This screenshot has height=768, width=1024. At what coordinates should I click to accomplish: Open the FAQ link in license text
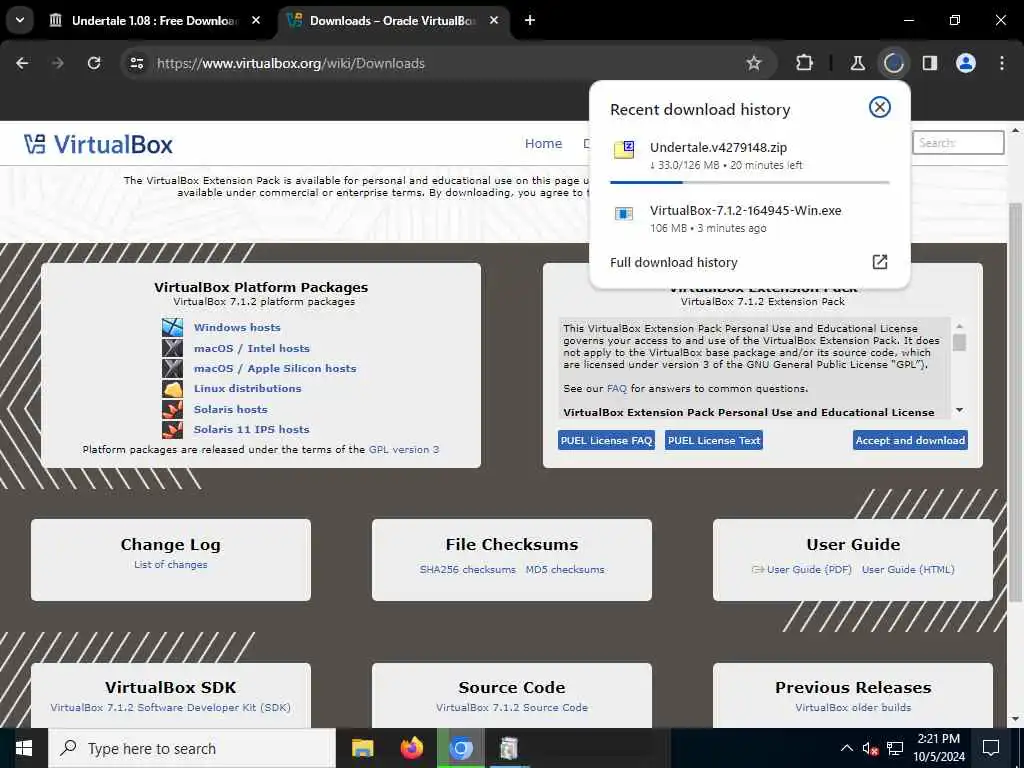point(616,389)
